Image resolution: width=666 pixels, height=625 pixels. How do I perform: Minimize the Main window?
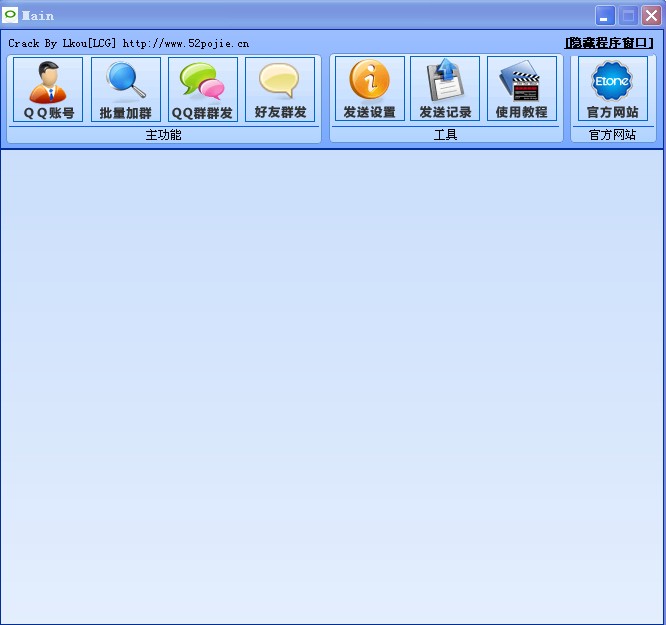pos(605,15)
